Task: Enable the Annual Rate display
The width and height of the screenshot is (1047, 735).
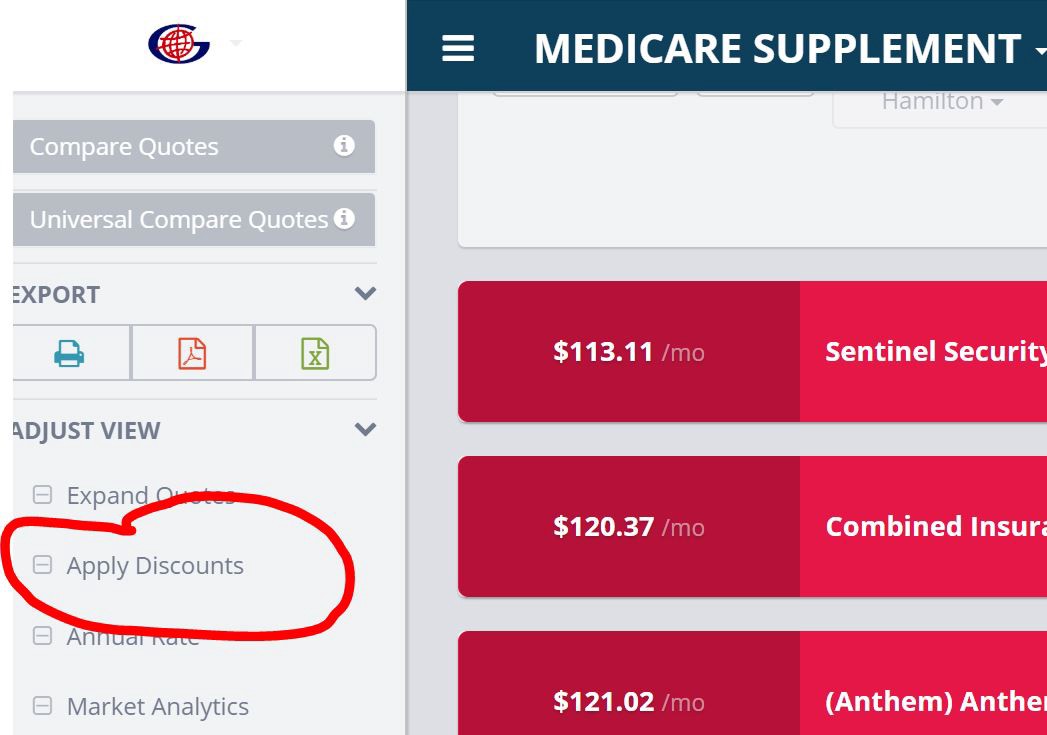Action: point(41,636)
